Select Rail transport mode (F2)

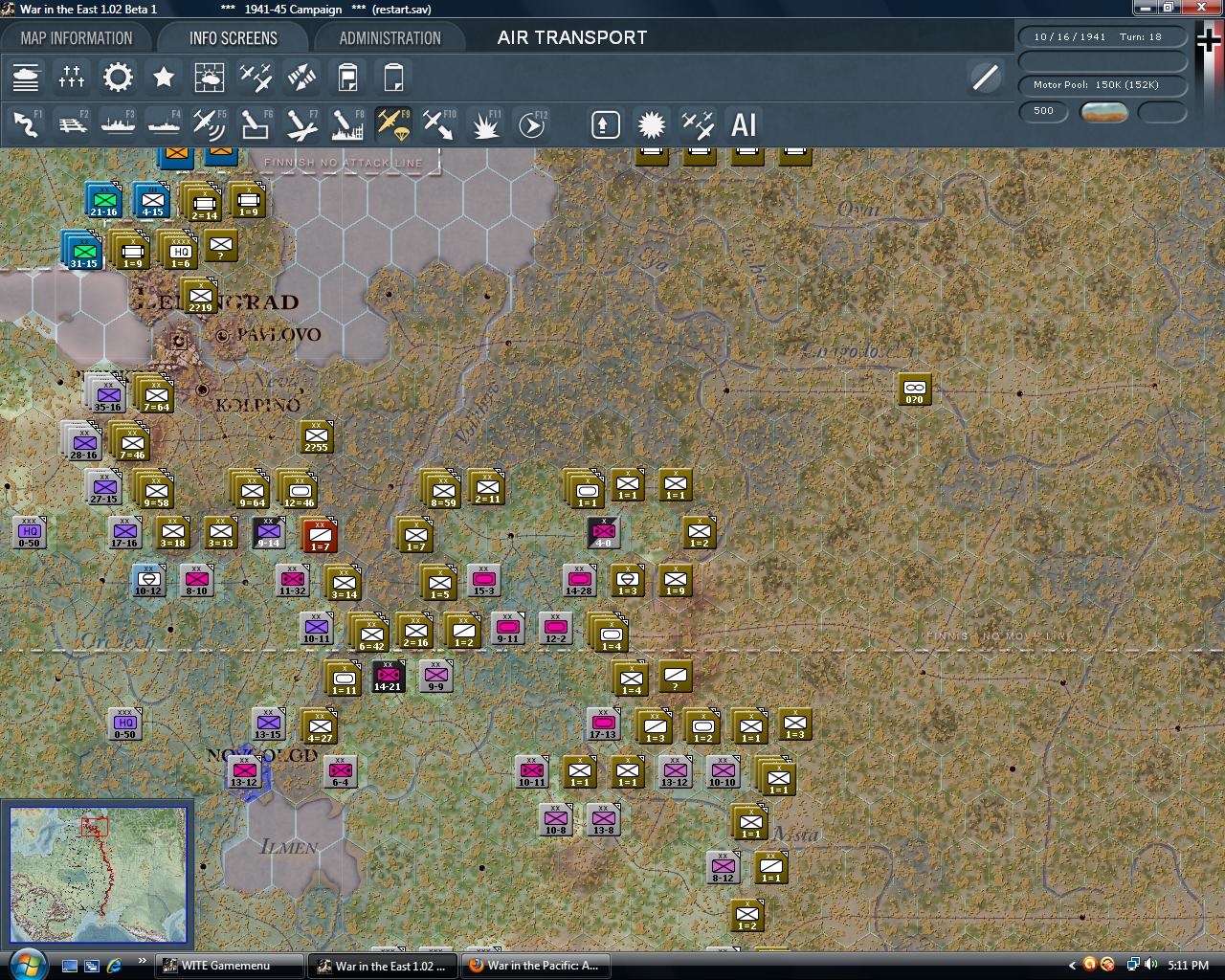(72, 124)
